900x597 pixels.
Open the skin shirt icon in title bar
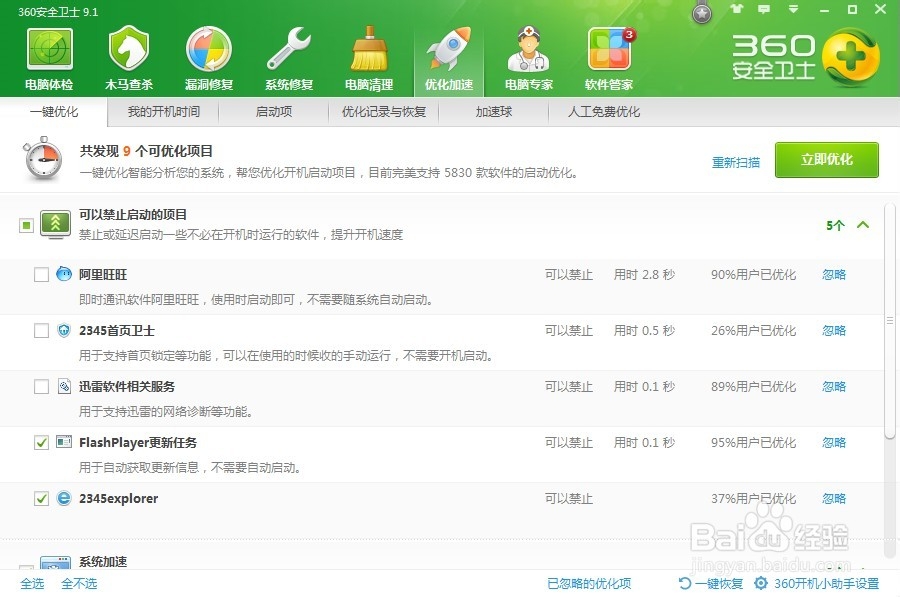737,9
